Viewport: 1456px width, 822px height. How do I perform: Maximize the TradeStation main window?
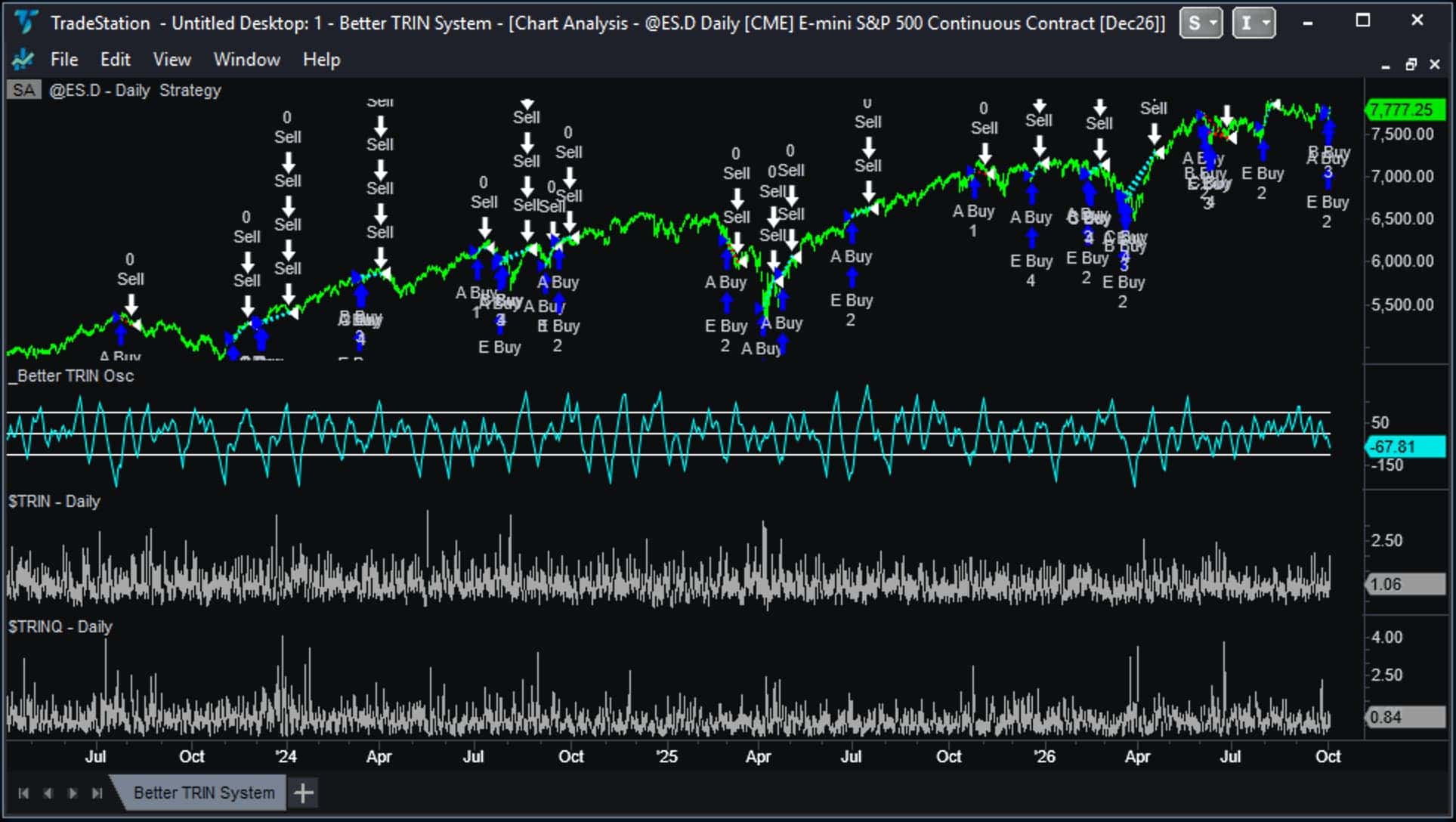pyautogui.click(x=1363, y=21)
